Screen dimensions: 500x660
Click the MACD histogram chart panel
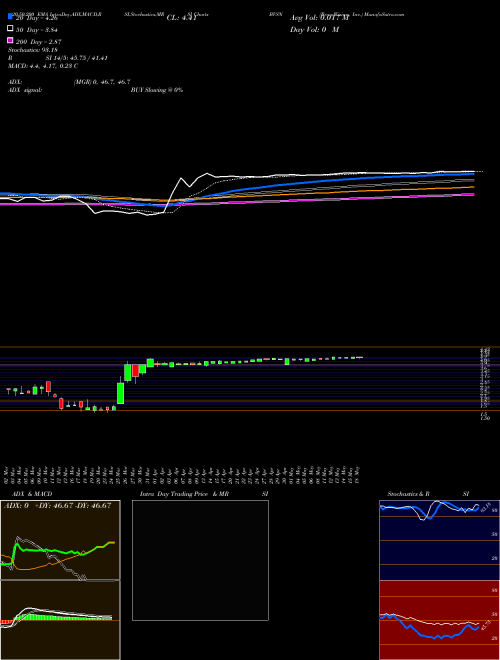point(60,620)
